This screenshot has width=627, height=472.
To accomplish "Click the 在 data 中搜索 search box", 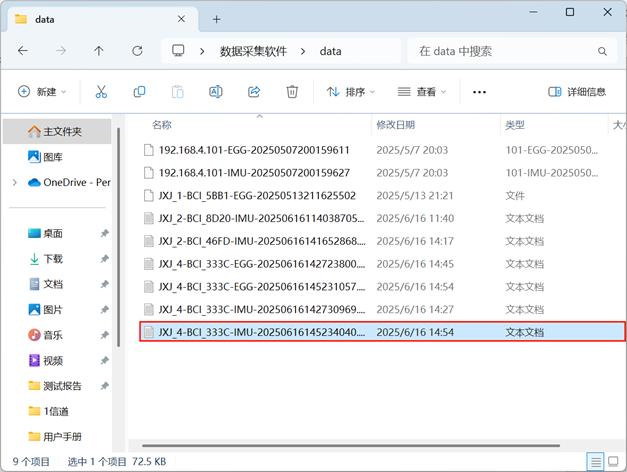I will tap(505, 51).
